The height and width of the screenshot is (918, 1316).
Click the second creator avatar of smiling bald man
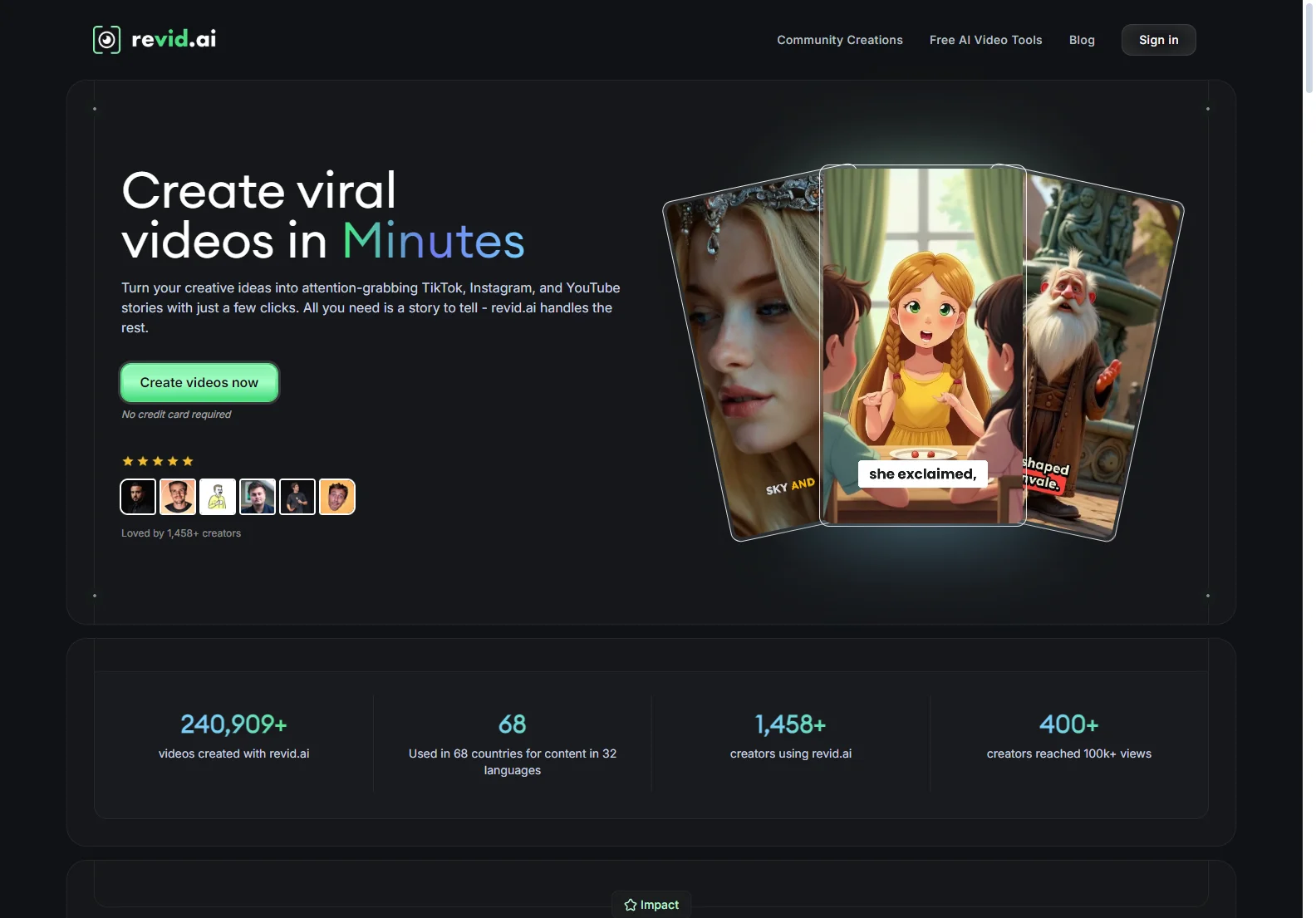pyautogui.click(x=178, y=497)
